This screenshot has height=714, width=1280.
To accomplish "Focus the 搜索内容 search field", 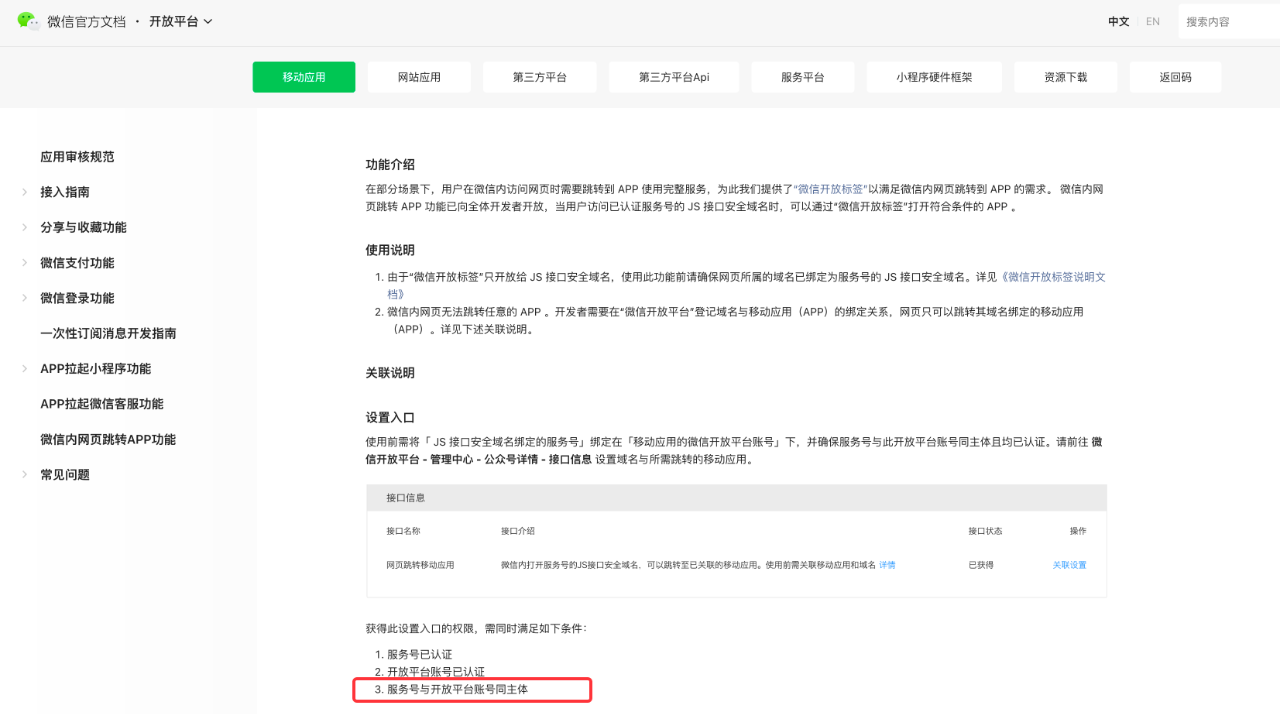I will 1229,21.
